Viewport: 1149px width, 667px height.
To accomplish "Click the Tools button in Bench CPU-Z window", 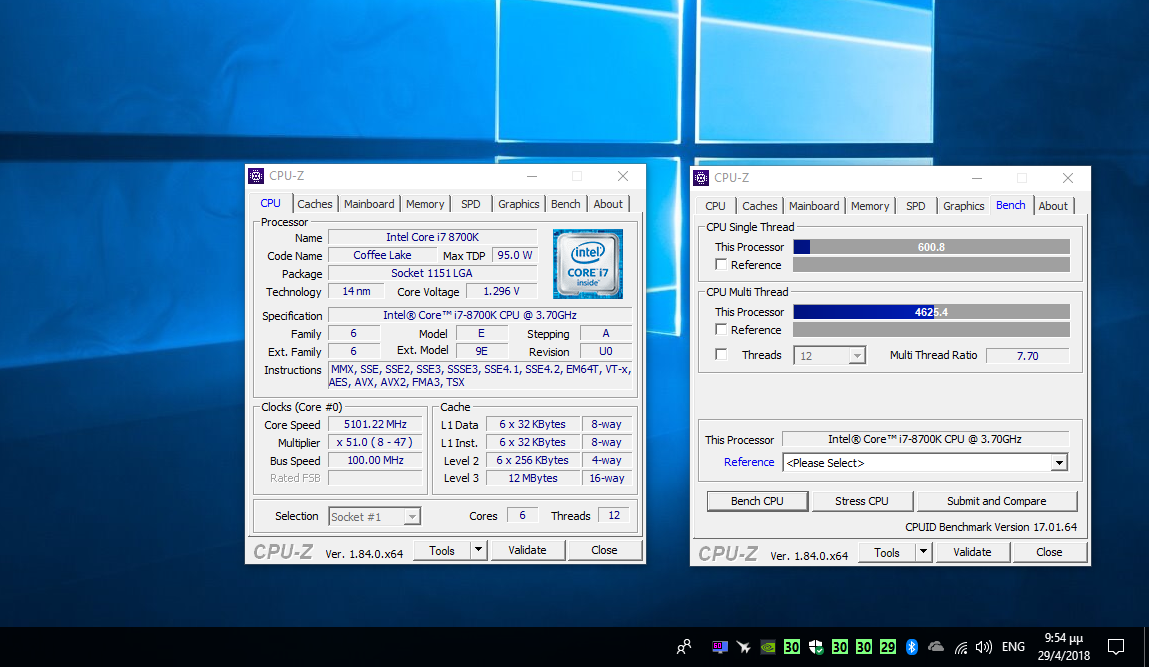I will (x=887, y=552).
